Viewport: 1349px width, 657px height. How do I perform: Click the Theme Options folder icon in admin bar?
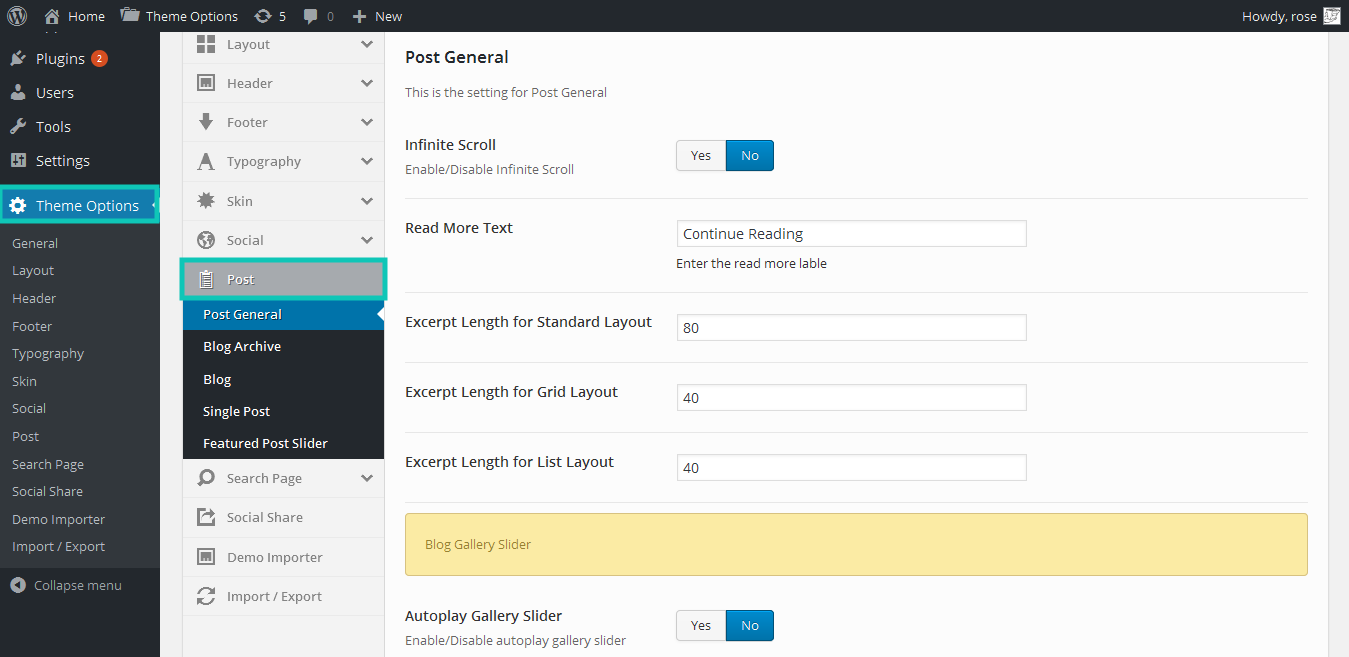tap(130, 16)
